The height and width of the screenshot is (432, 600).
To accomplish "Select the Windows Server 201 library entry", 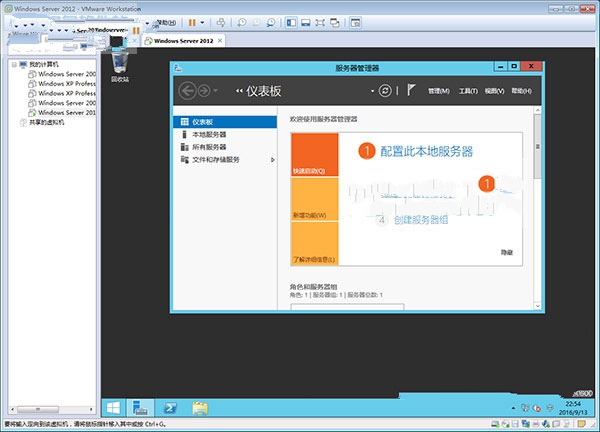I will pyautogui.click(x=67, y=112).
